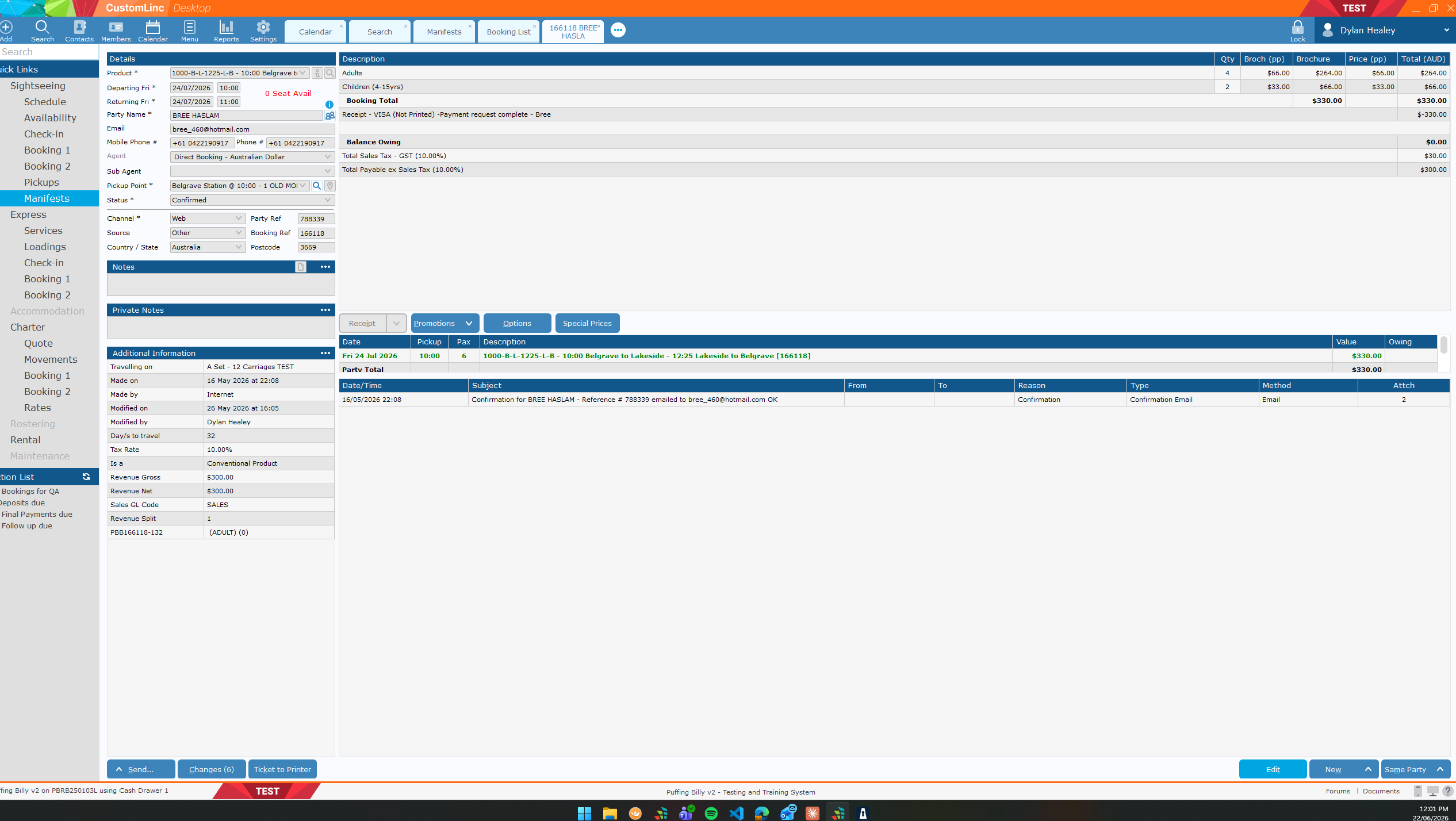Click the Pickup Point map pin icon
The height and width of the screenshot is (821, 1456).
point(330,186)
